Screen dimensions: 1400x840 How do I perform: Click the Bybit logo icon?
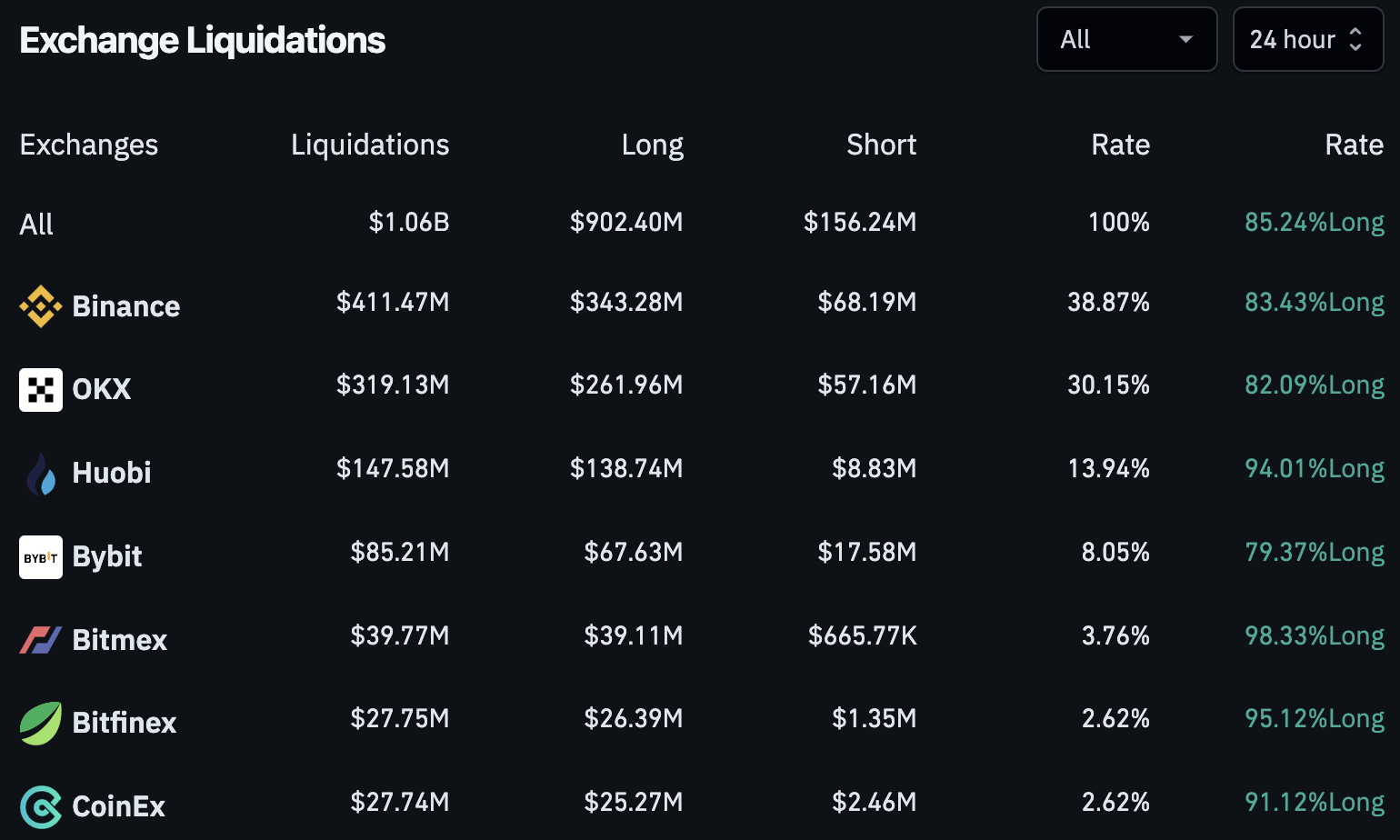click(x=41, y=557)
